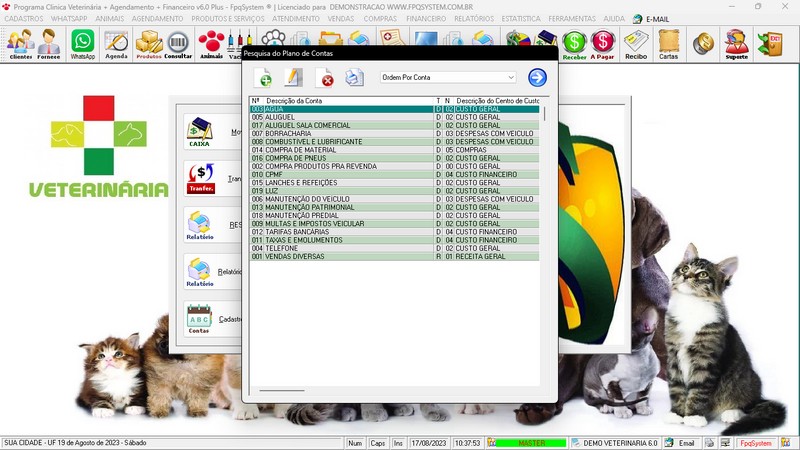This screenshot has height=450, width=800.
Task: Click the edit account pencil icon
Action: [x=294, y=78]
